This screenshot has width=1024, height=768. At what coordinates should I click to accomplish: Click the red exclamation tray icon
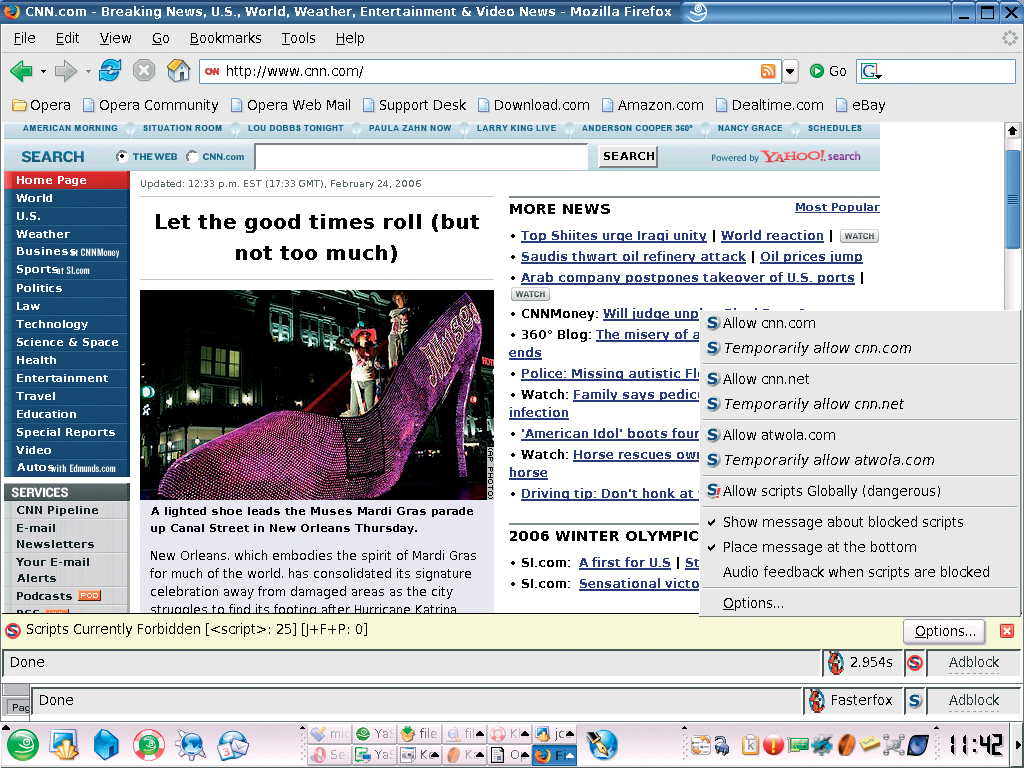click(773, 745)
